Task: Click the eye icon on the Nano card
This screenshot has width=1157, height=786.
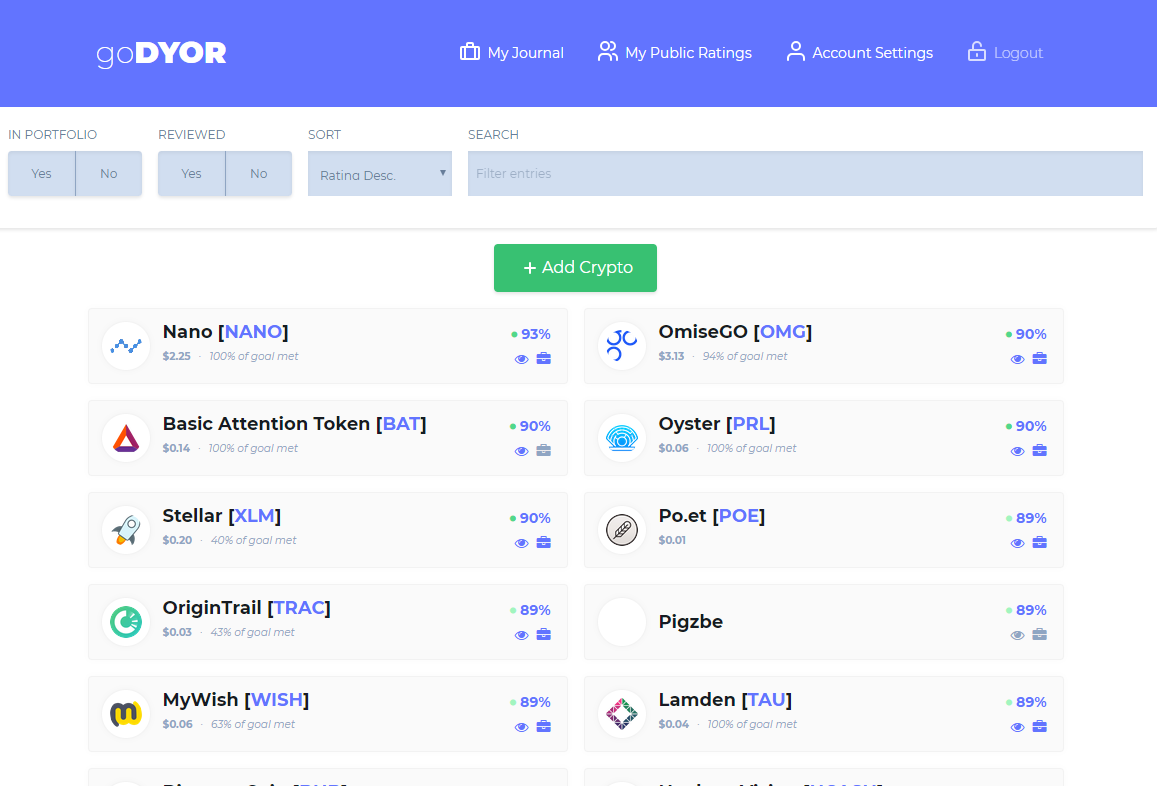Action: tap(521, 359)
